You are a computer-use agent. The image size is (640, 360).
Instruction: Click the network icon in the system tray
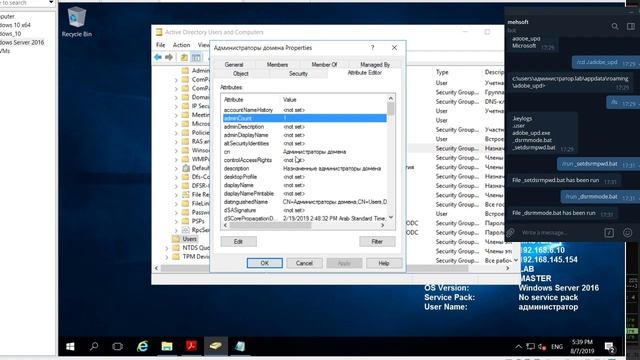click(530, 347)
